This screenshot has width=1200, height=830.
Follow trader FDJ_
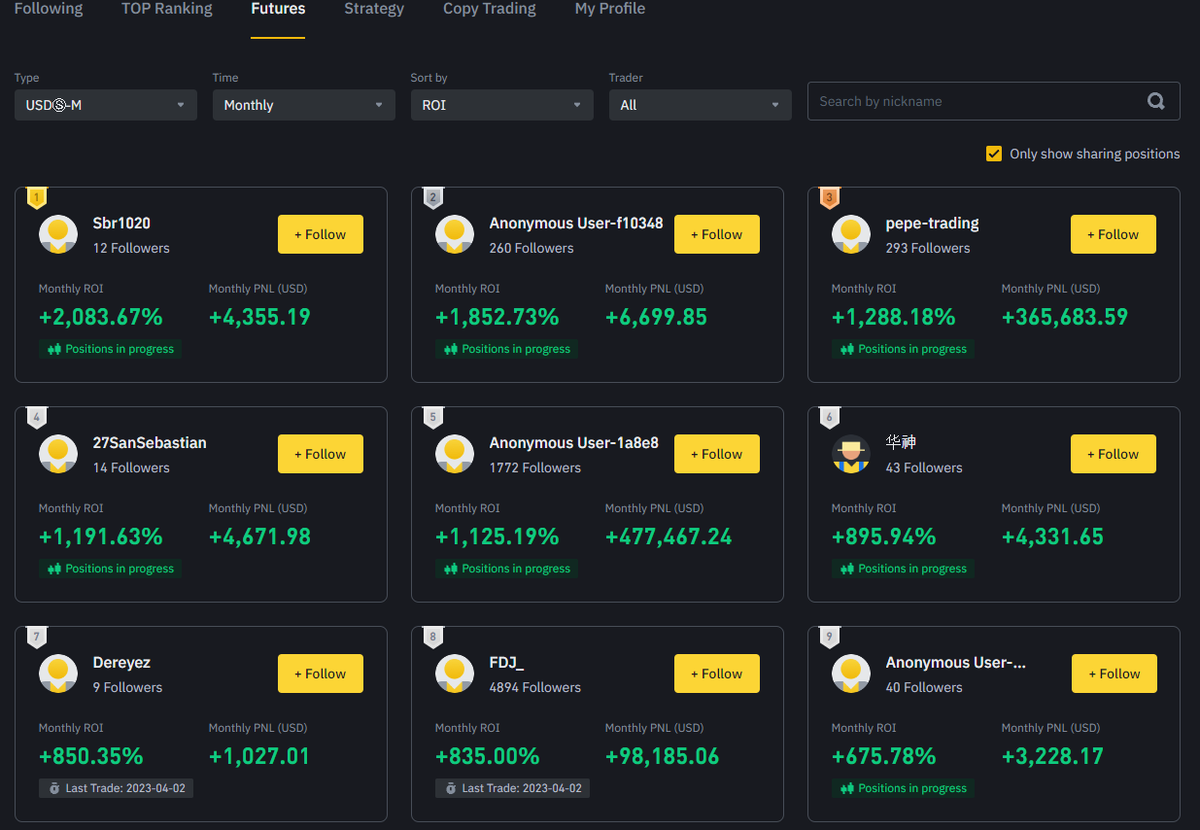click(717, 674)
